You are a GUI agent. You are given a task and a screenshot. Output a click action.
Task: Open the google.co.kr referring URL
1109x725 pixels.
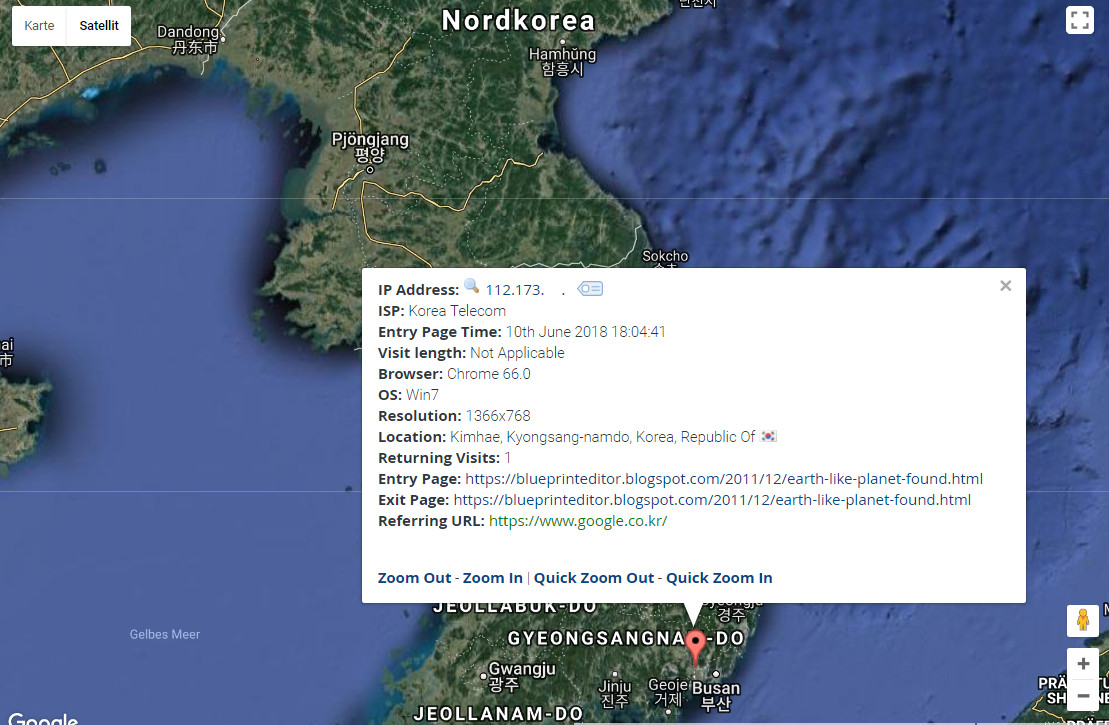pyautogui.click(x=577, y=521)
